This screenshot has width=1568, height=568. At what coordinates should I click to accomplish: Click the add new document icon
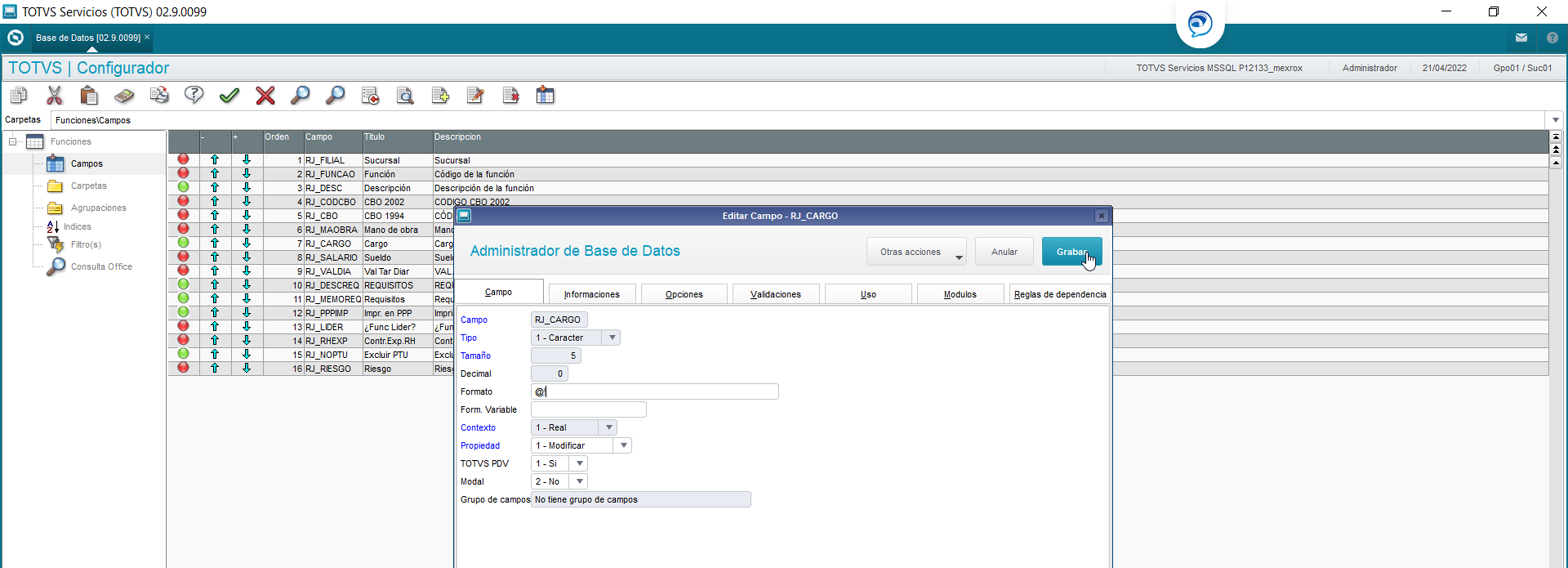point(440,96)
